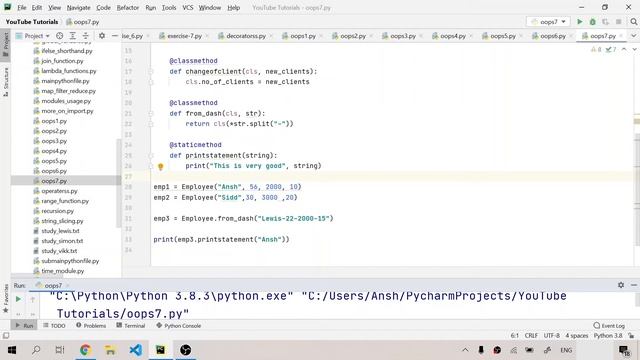
Task: Click Python 3.8 interpreter in status bar
Action: click(x=608, y=336)
